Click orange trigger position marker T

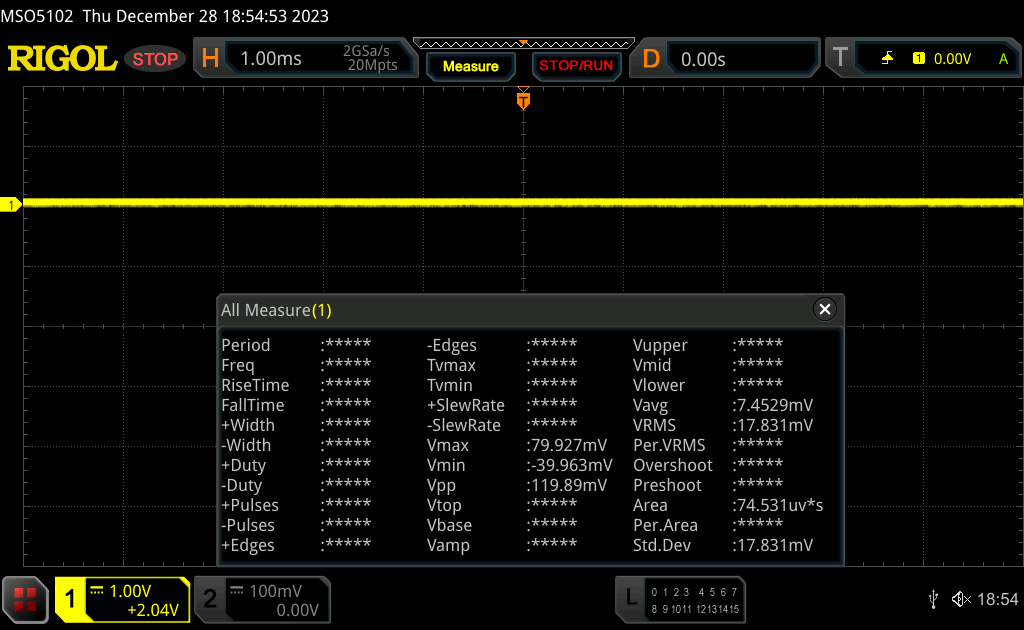tap(523, 99)
